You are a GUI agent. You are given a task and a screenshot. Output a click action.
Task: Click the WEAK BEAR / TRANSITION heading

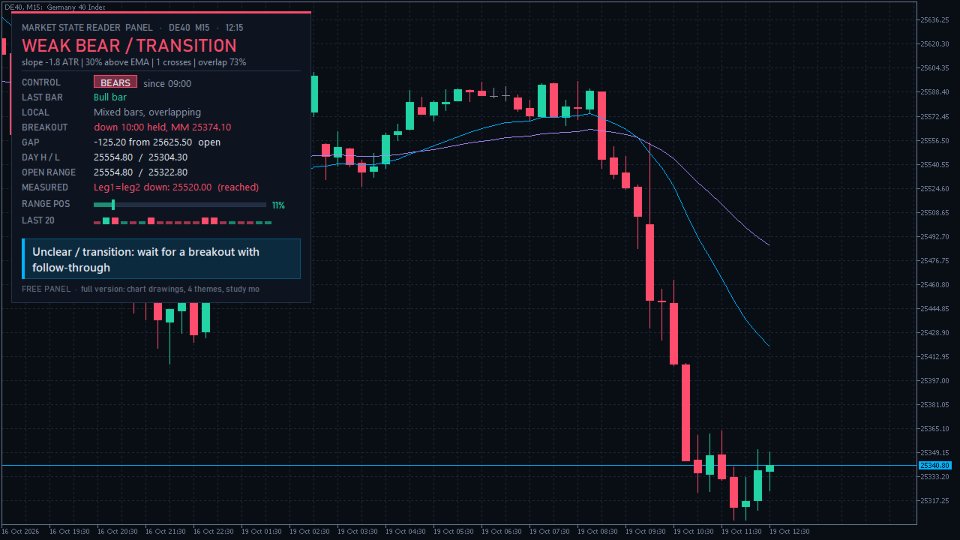[x=129, y=46]
